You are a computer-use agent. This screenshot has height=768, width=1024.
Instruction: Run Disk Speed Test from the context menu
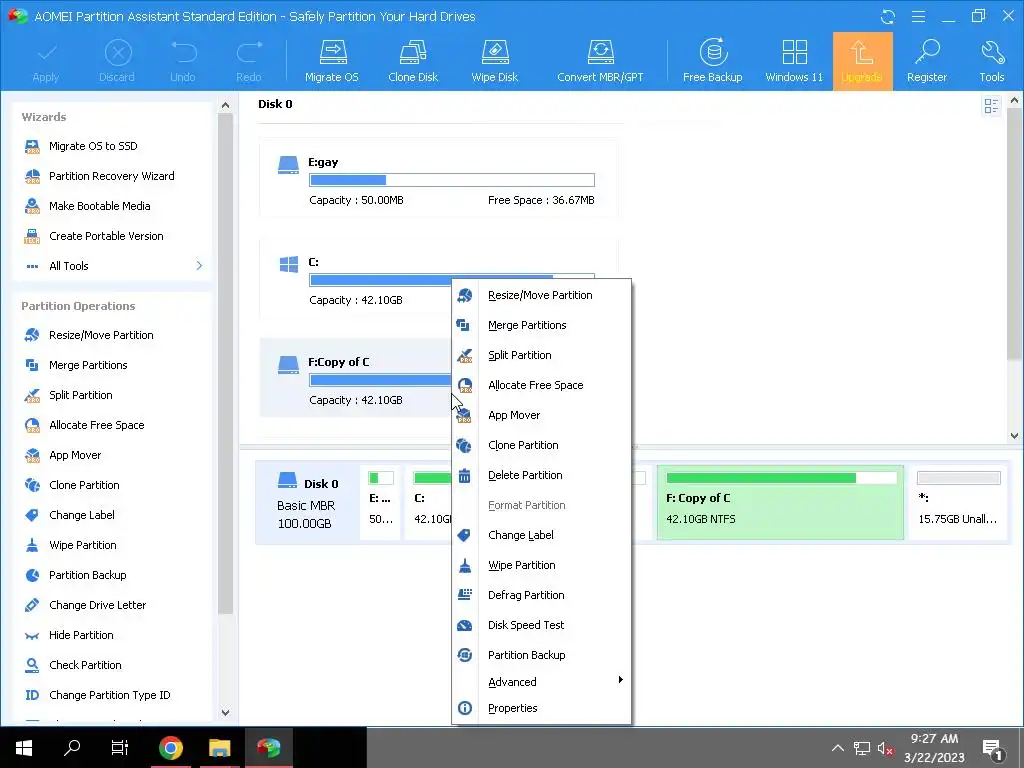(541, 626)
